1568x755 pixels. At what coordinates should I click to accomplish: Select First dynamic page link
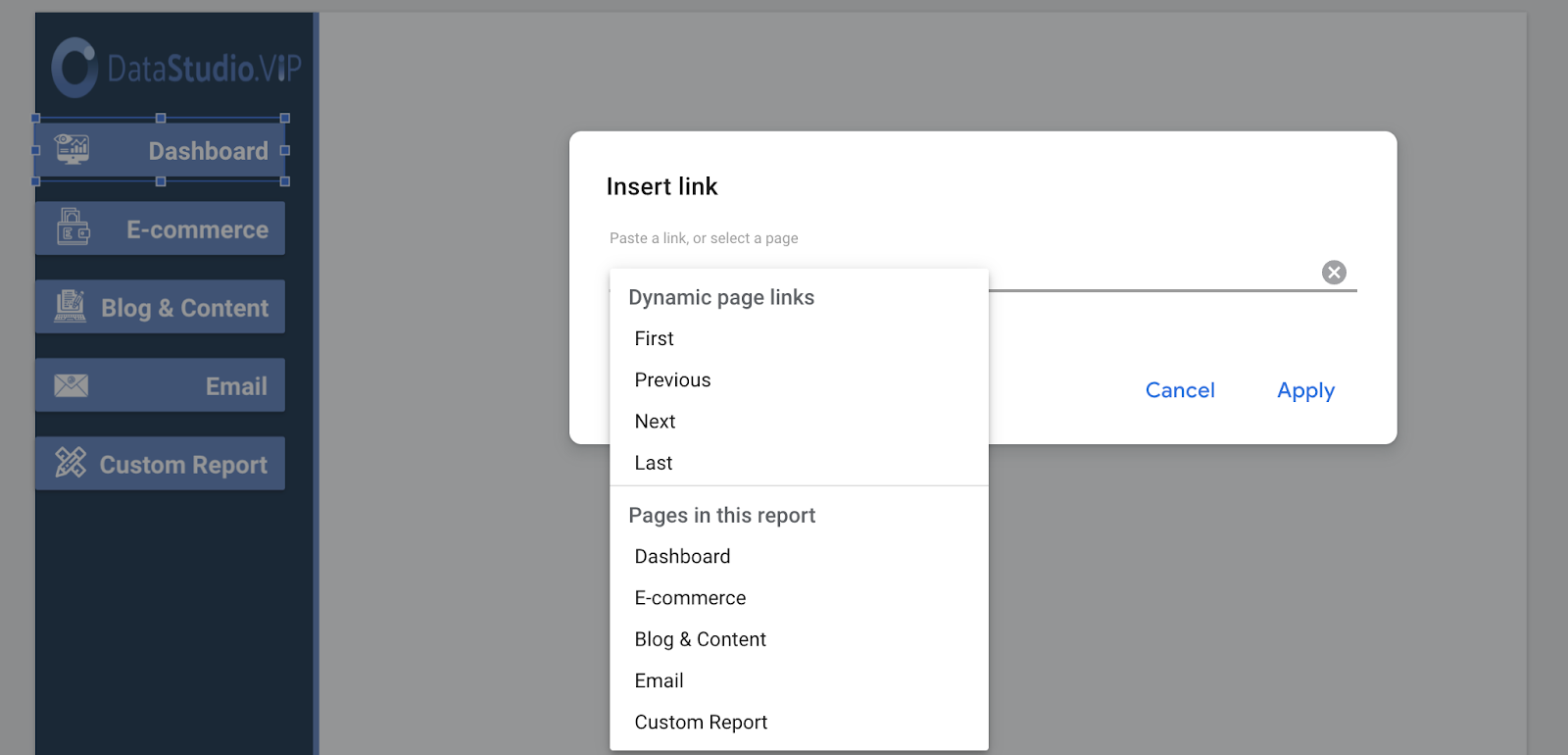799,338
